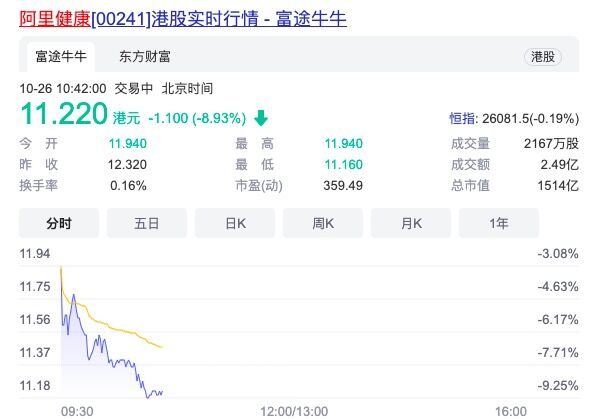
Task: Select the 日K chart tab
Action: tap(235, 223)
